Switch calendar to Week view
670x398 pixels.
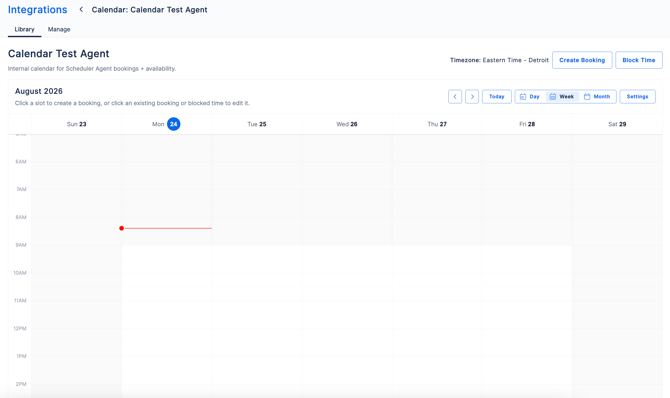coord(562,97)
